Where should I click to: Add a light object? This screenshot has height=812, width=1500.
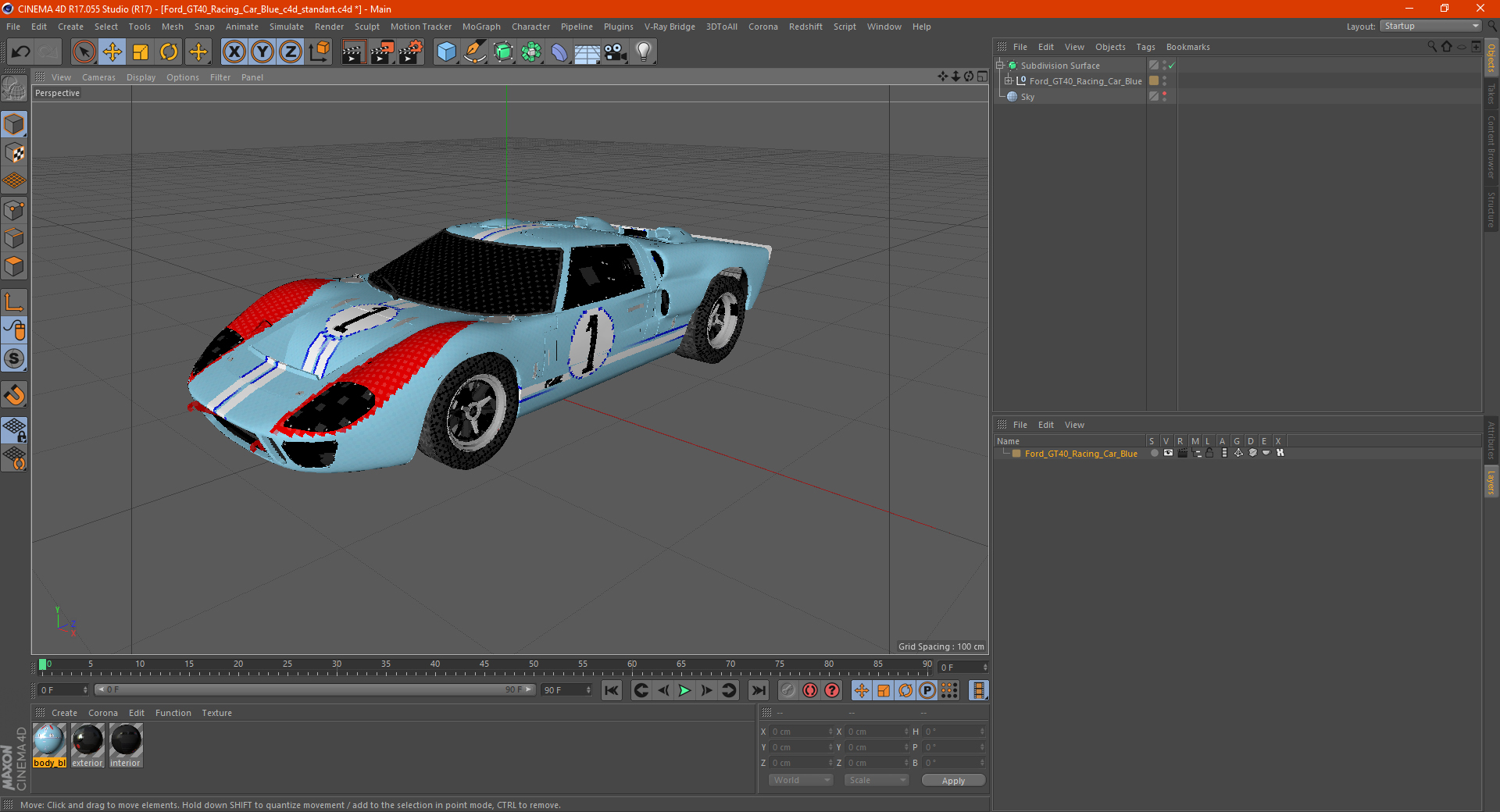644,52
